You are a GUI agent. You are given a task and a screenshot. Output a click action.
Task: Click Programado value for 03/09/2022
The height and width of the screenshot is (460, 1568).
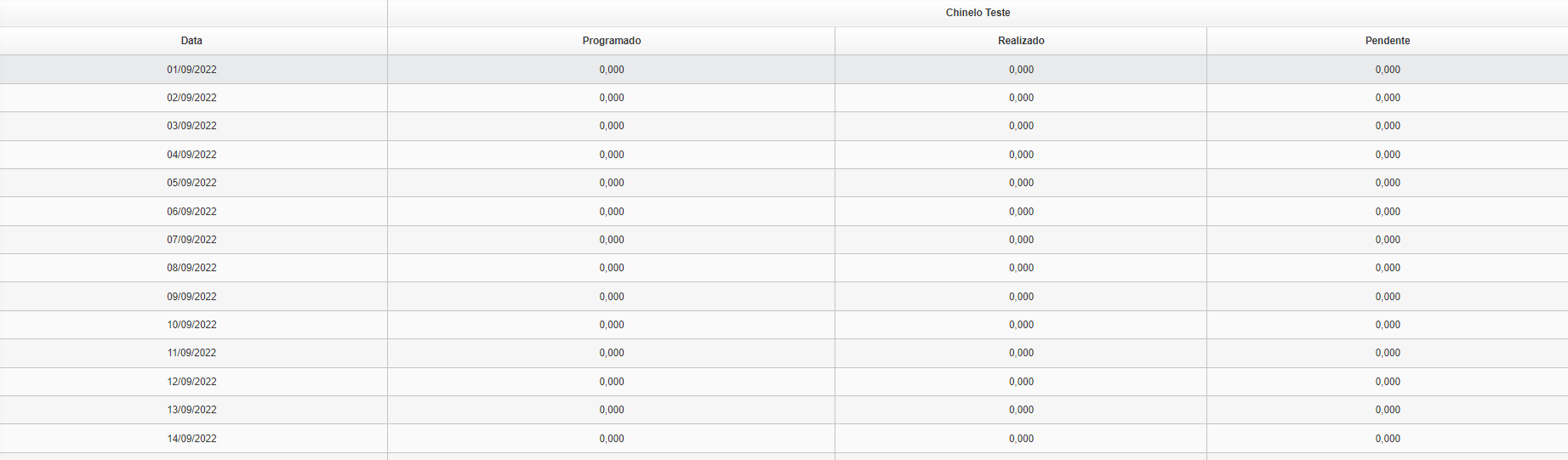pos(612,126)
